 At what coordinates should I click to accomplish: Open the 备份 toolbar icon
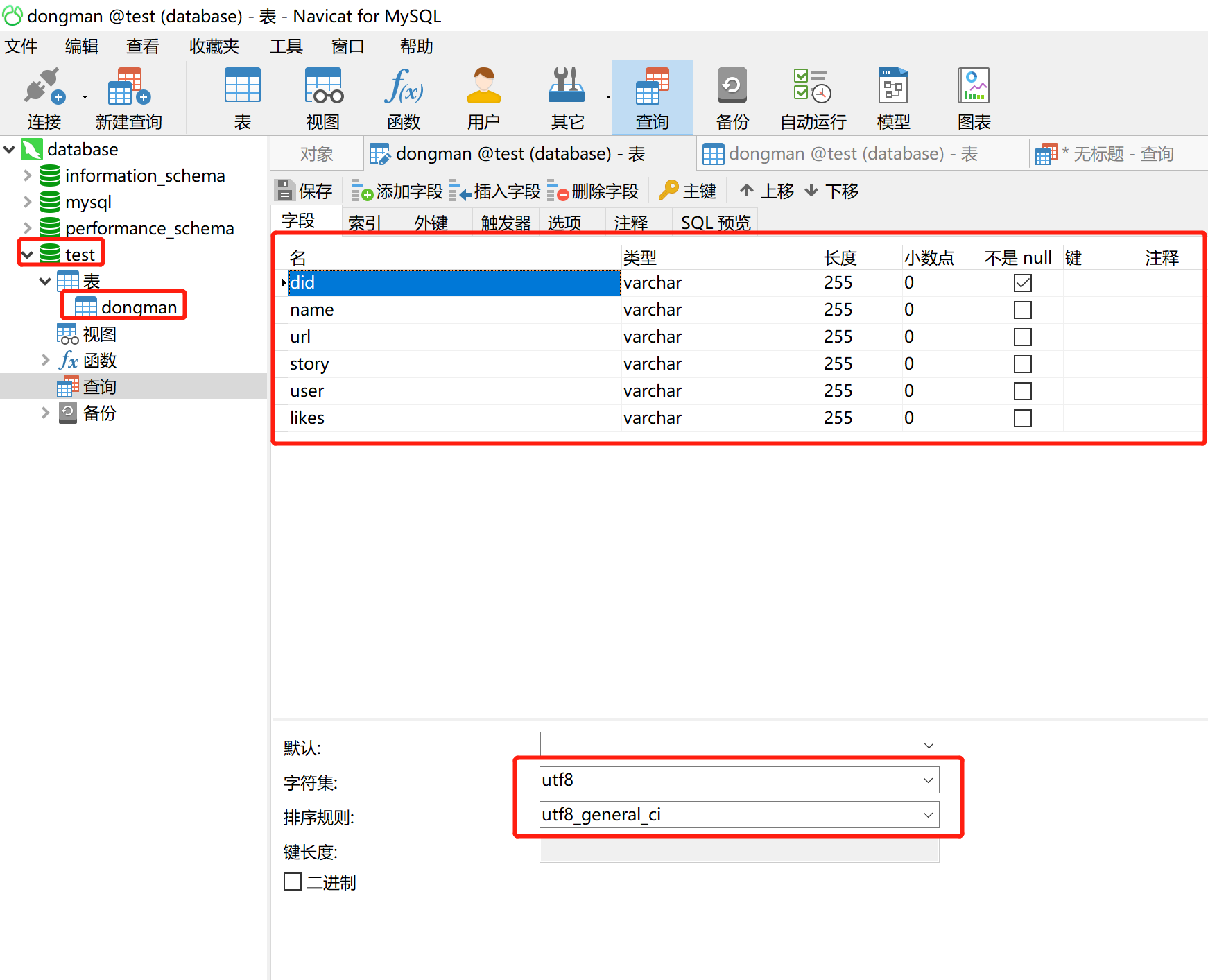pyautogui.click(x=732, y=97)
